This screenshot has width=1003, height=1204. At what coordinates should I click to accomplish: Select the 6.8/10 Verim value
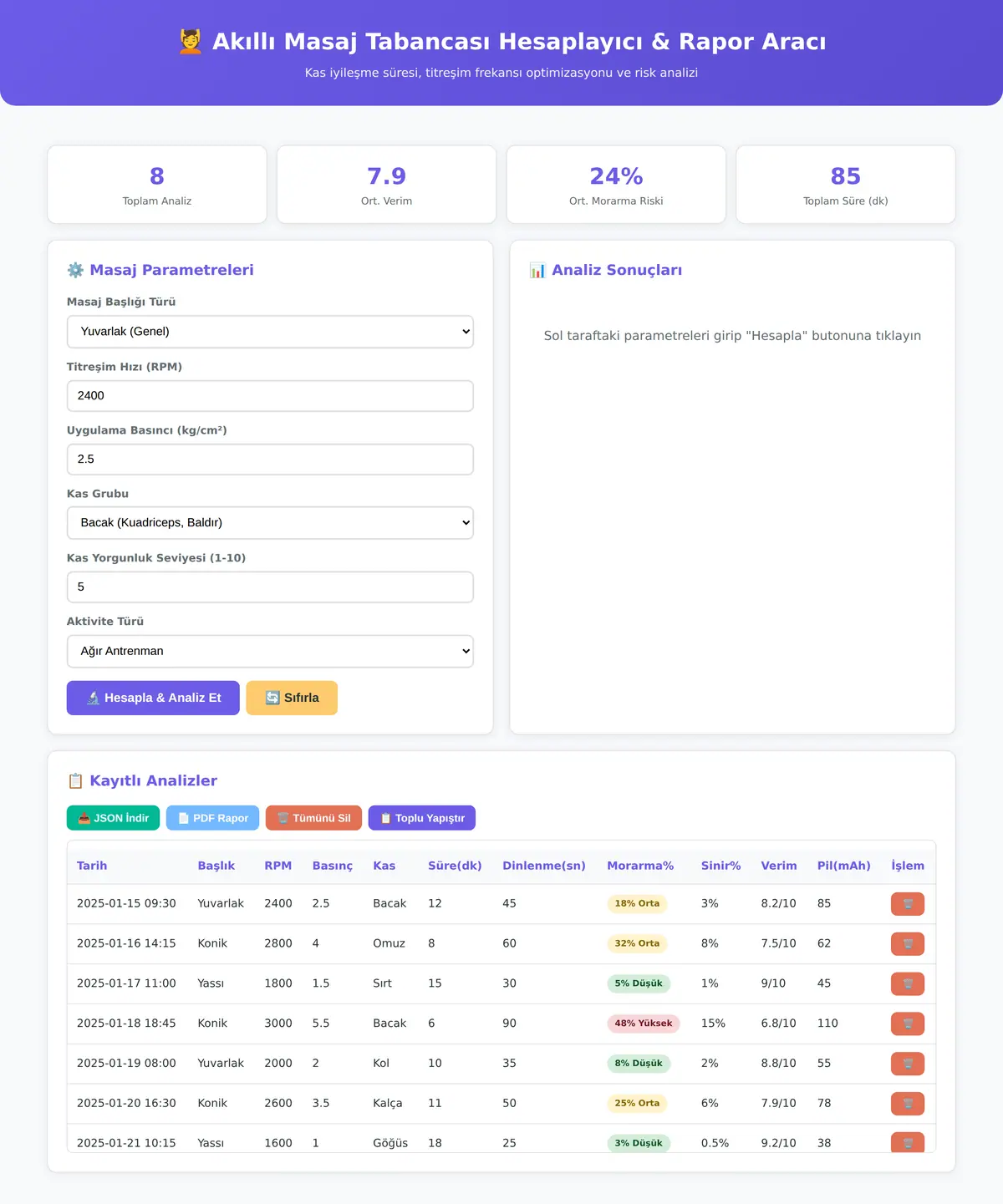coord(779,1024)
